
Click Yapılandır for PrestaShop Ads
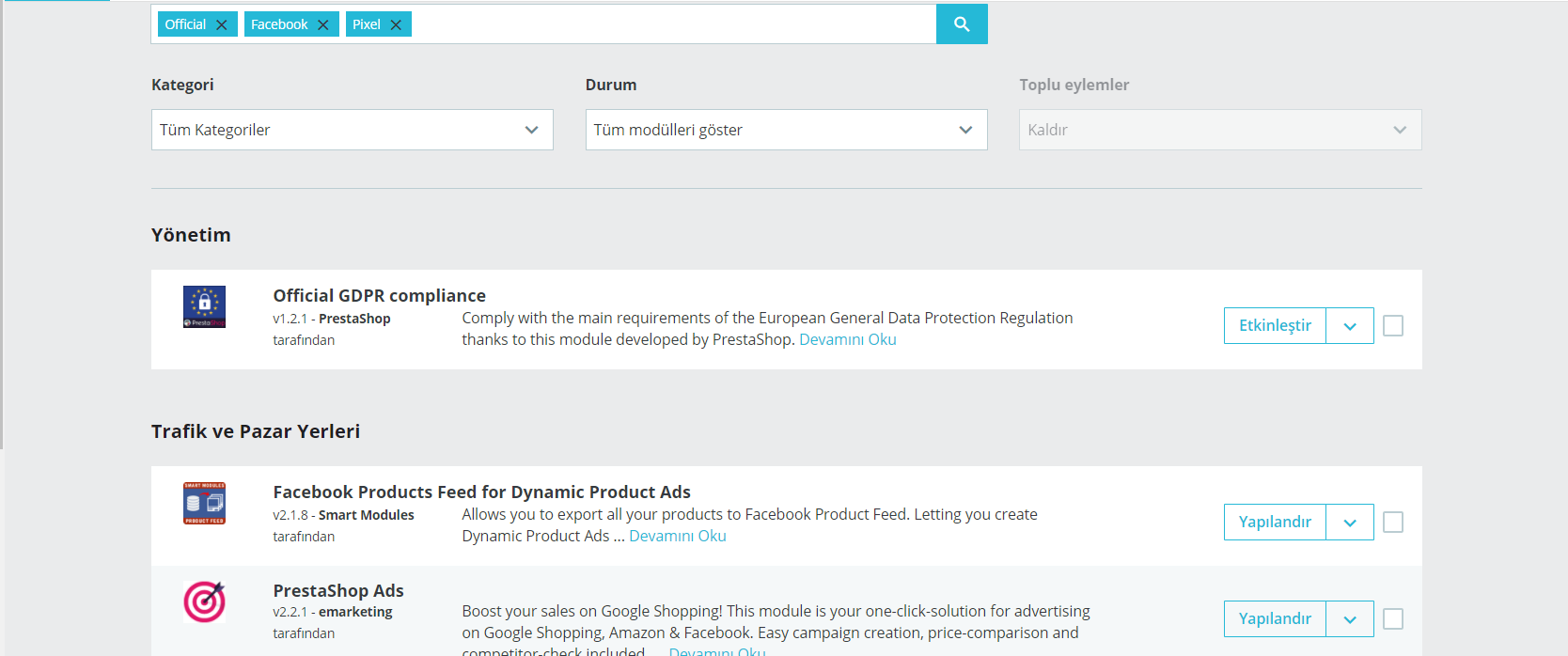pyautogui.click(x=1275, y=619)
